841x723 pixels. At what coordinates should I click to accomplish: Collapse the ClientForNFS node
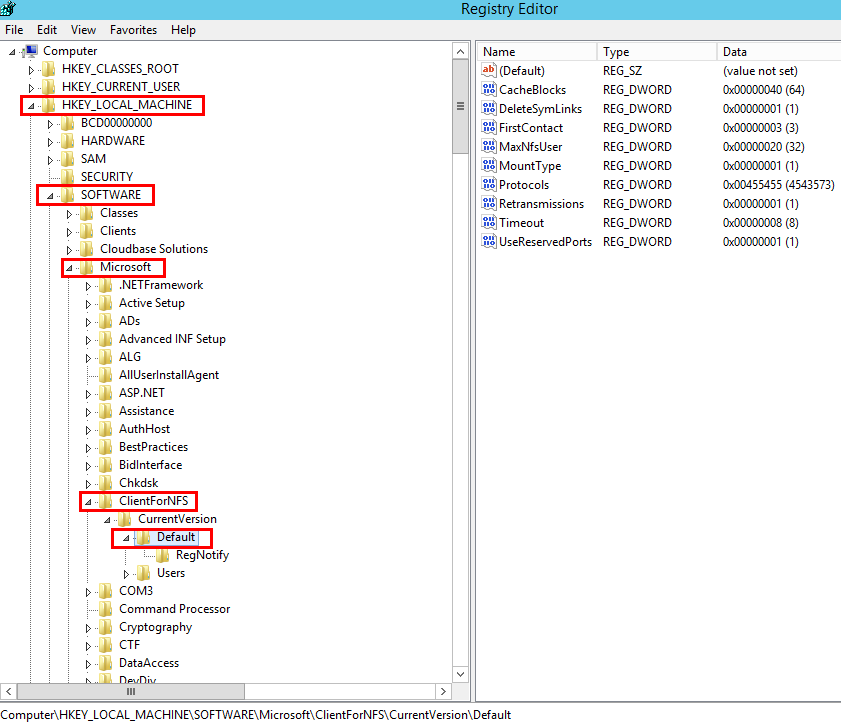click(x=88, y=502)
